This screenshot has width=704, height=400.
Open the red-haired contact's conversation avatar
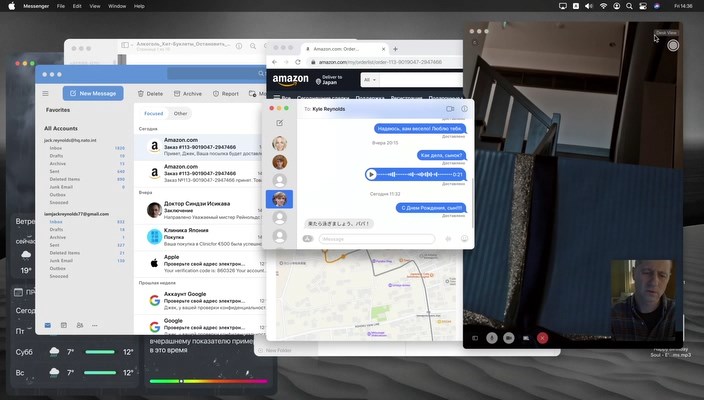coord(279,162)
